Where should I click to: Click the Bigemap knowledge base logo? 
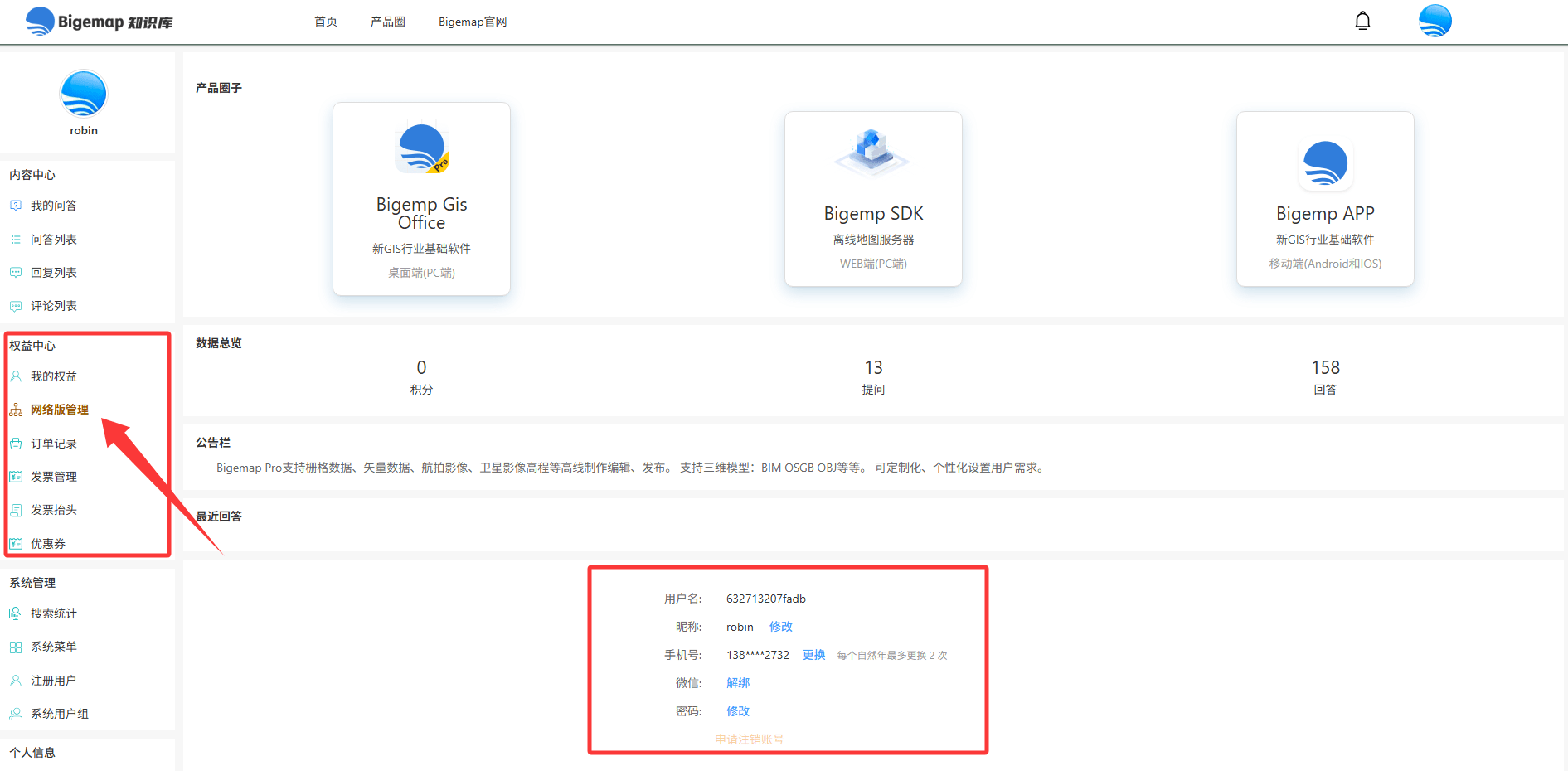tap(99, 21)
